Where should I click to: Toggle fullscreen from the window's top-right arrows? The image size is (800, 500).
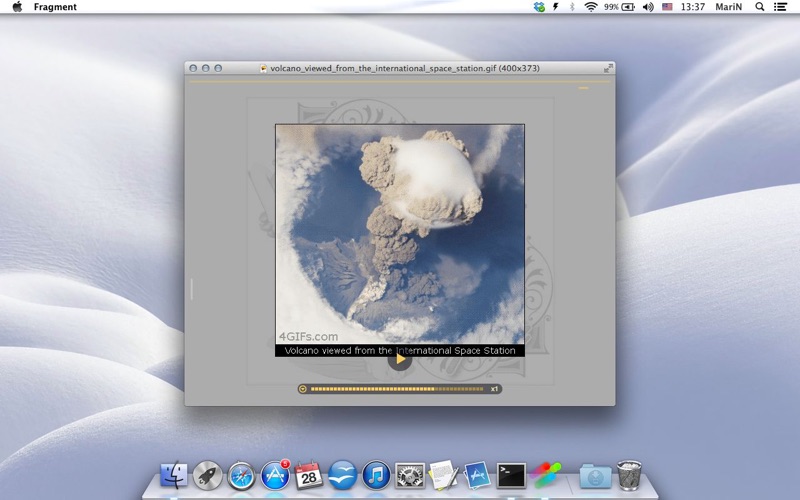coord(608,68)
